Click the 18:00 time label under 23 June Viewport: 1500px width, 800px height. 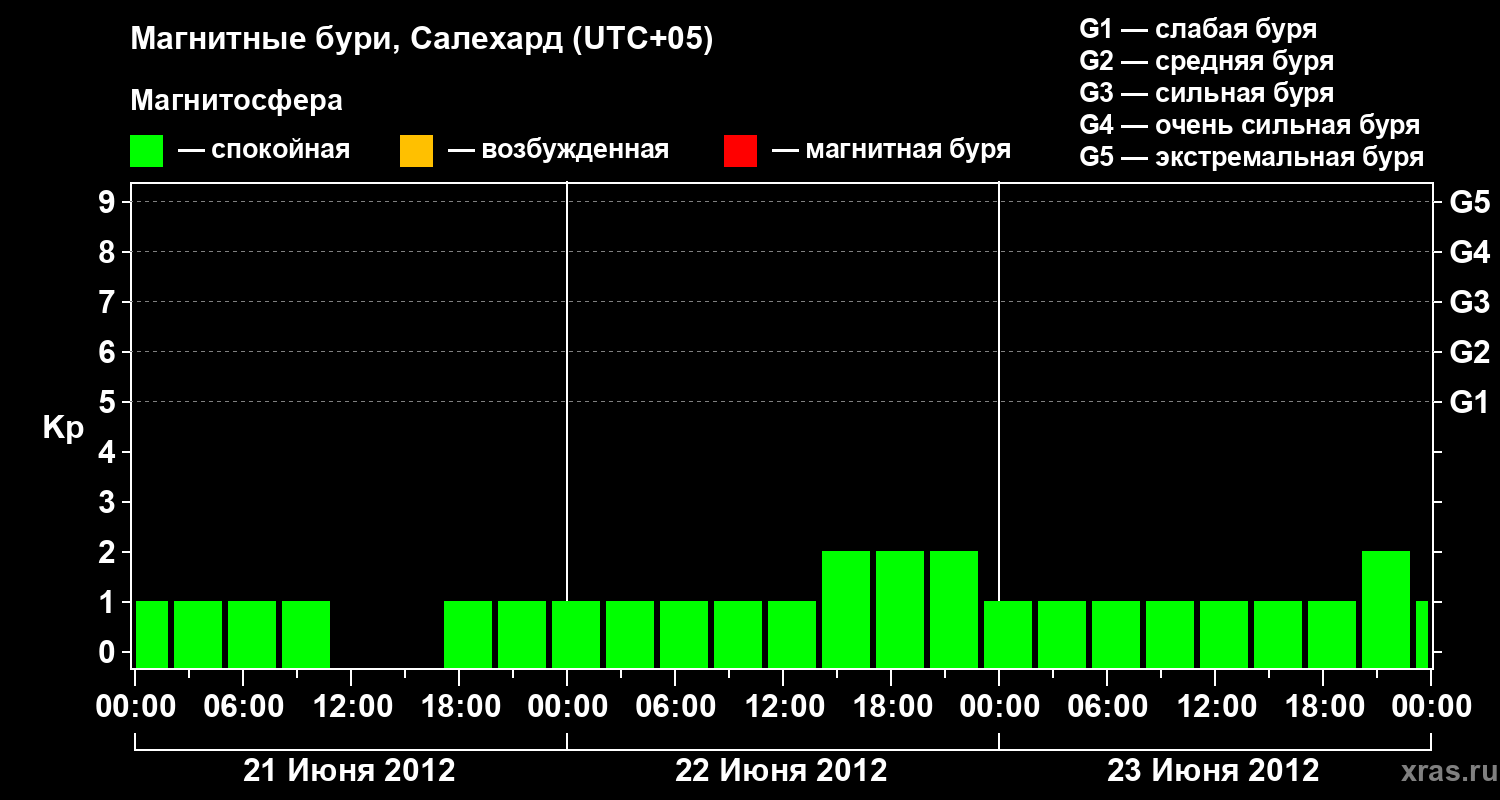point(1323,706)
